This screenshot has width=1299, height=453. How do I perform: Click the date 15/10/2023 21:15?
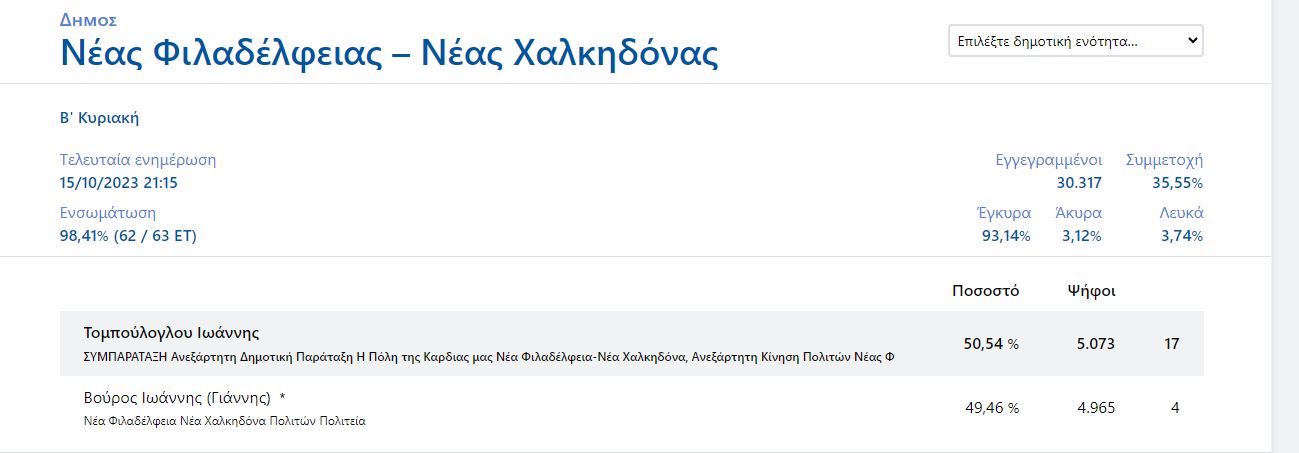118,183
